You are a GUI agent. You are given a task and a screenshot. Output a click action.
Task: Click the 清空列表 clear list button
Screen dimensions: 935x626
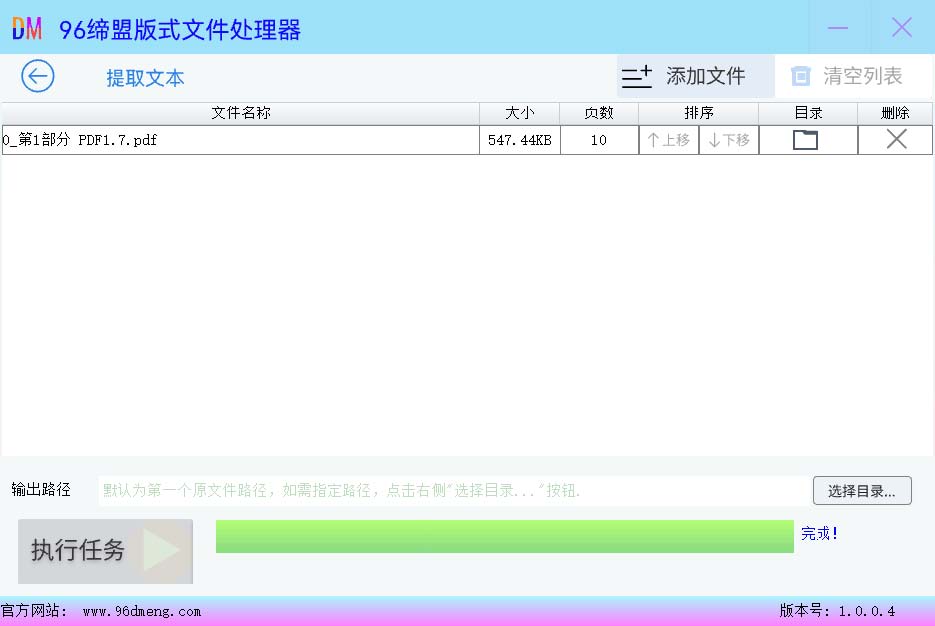847,76
